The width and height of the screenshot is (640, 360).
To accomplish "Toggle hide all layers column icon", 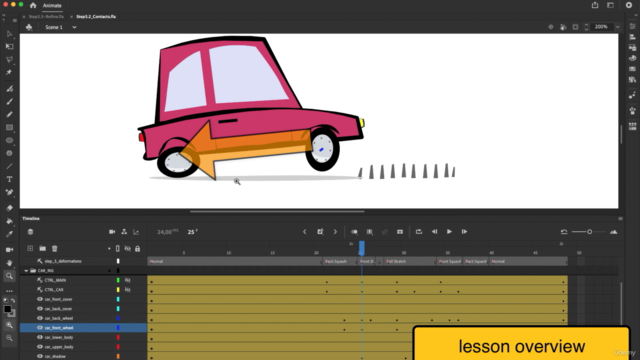I will 127,249.
